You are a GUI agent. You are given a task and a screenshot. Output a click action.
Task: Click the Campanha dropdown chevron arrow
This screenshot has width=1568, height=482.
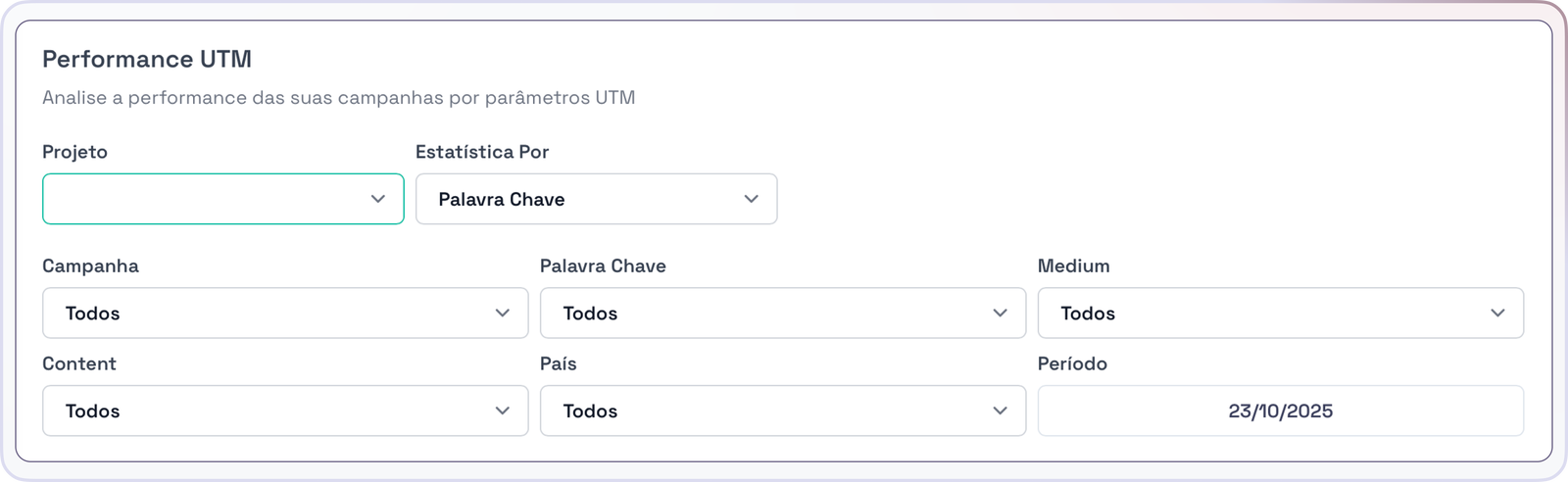click(503, 313)
